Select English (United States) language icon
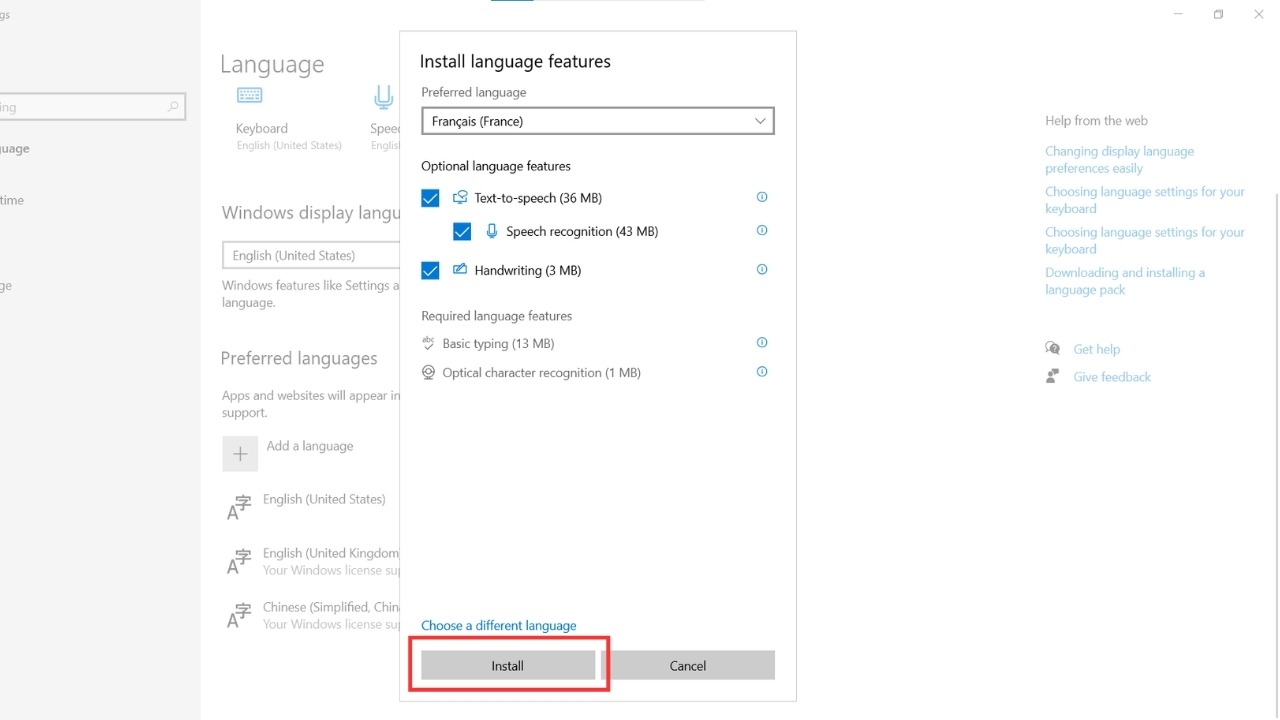 [x=239, y=508]
